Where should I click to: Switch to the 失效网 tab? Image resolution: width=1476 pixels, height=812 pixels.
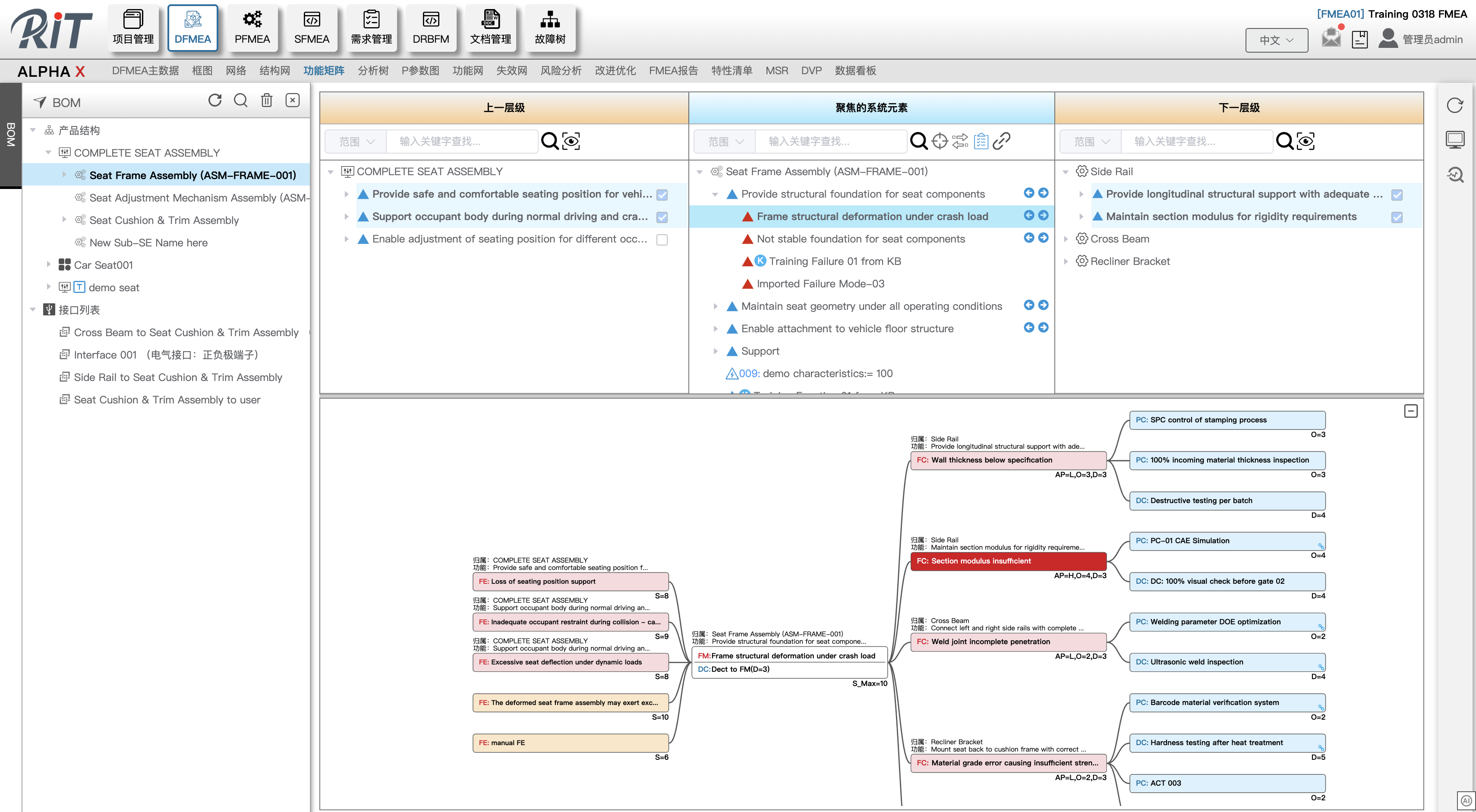click(x=511, y=70)
